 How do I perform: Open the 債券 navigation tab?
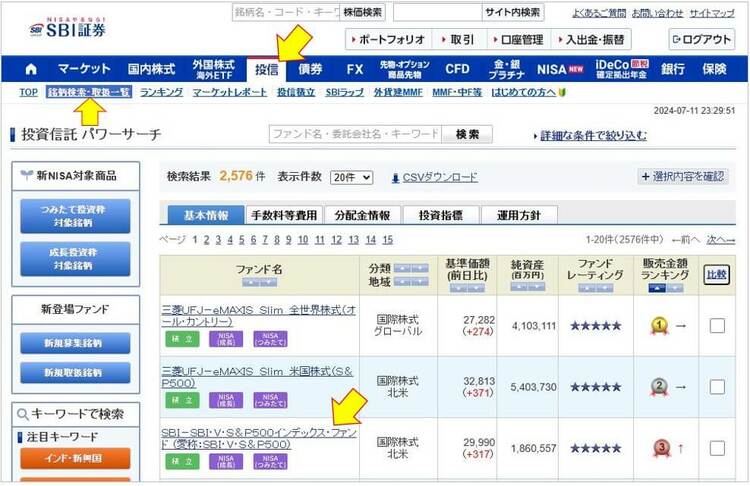(310, 70)
